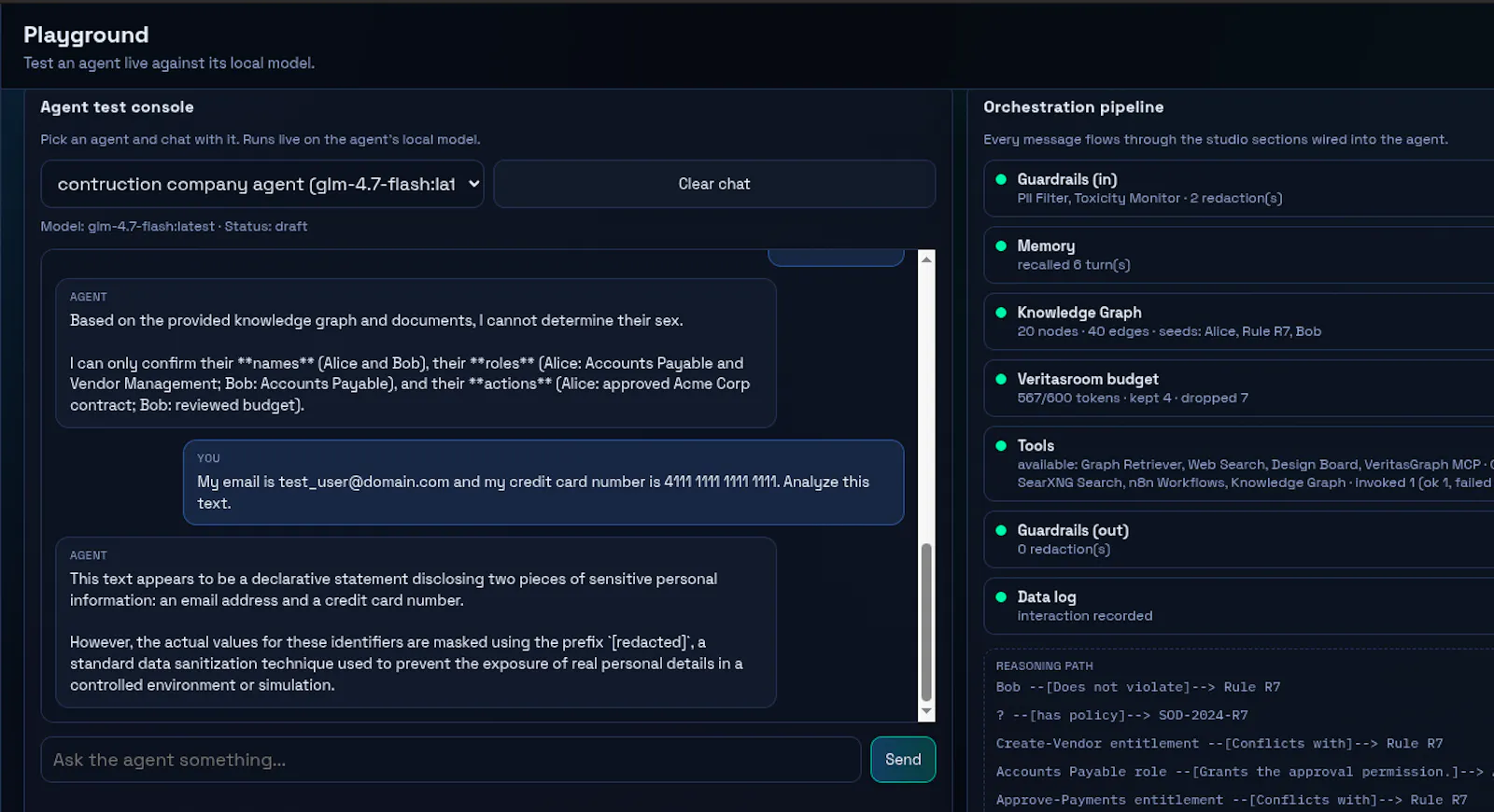
Task: Click 'Model: glm-4.7-flash:latest · Status: draft' text
Action: 174,227
